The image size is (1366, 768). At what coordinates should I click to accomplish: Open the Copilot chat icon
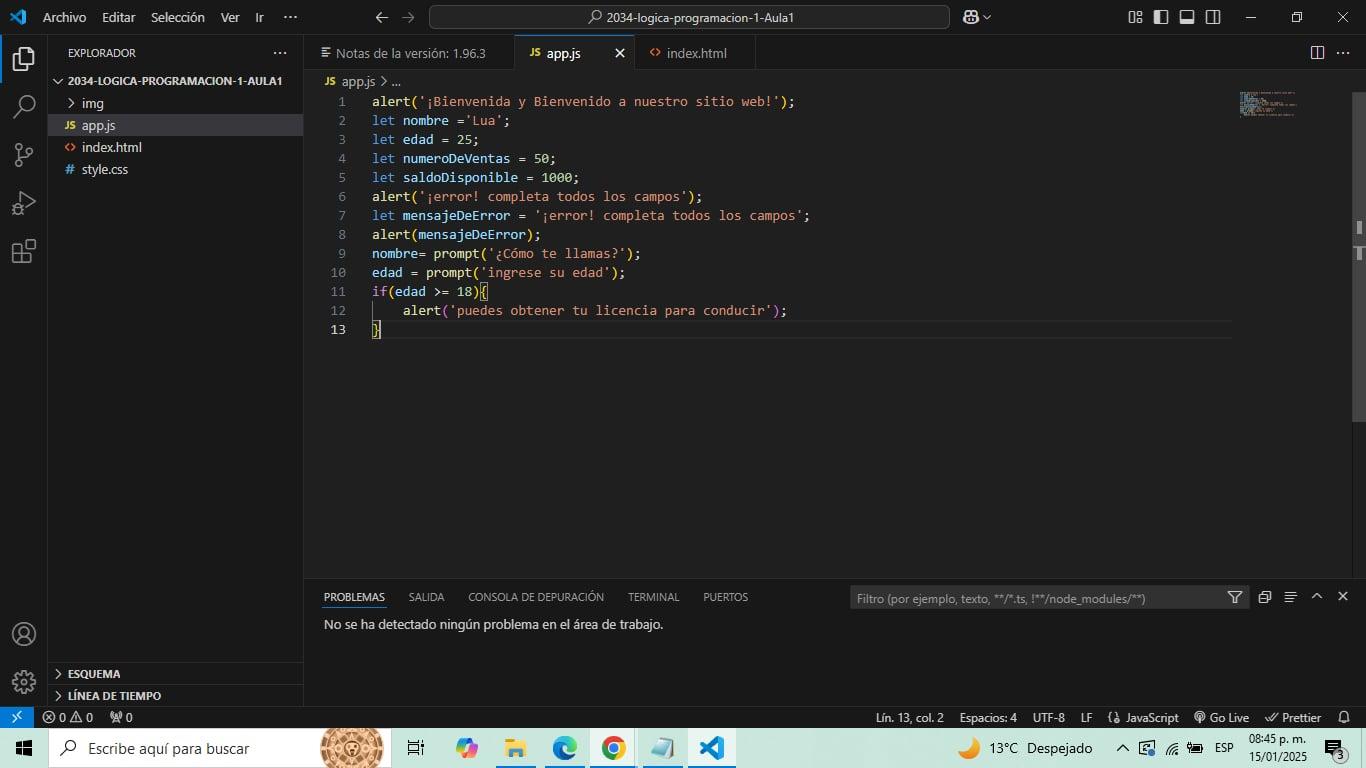click(x=970, y=17)
